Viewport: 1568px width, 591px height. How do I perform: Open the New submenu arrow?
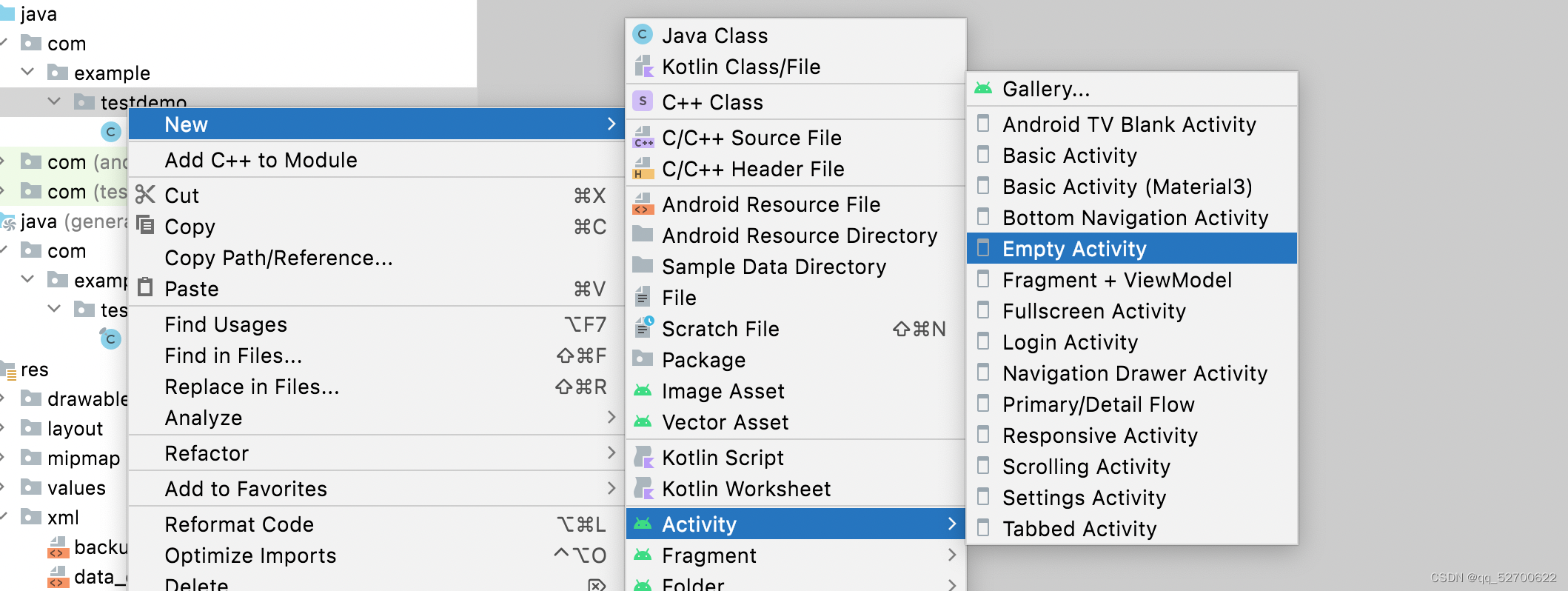(x=612, y=124)
